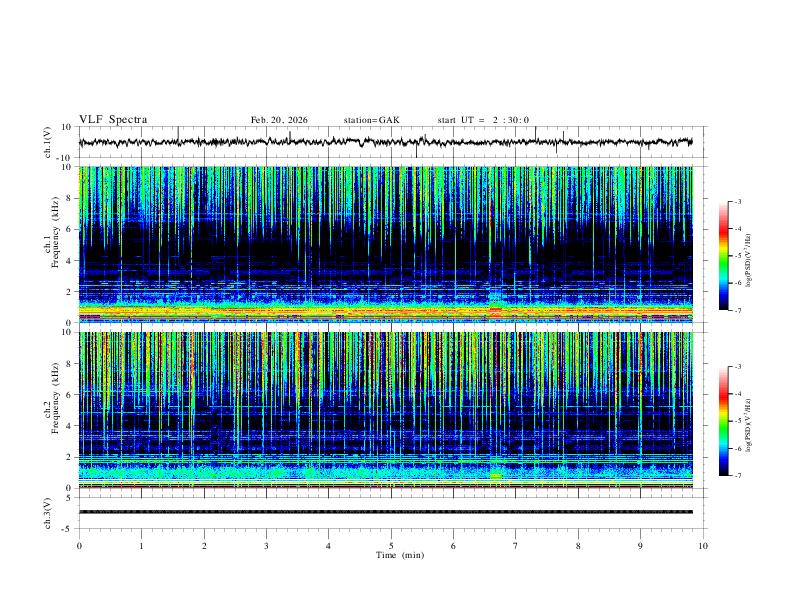The height and width of the screenshot is (612, 792).
Task: Click "-7" tick on the ch.2 colorbar
Action: 737,476
